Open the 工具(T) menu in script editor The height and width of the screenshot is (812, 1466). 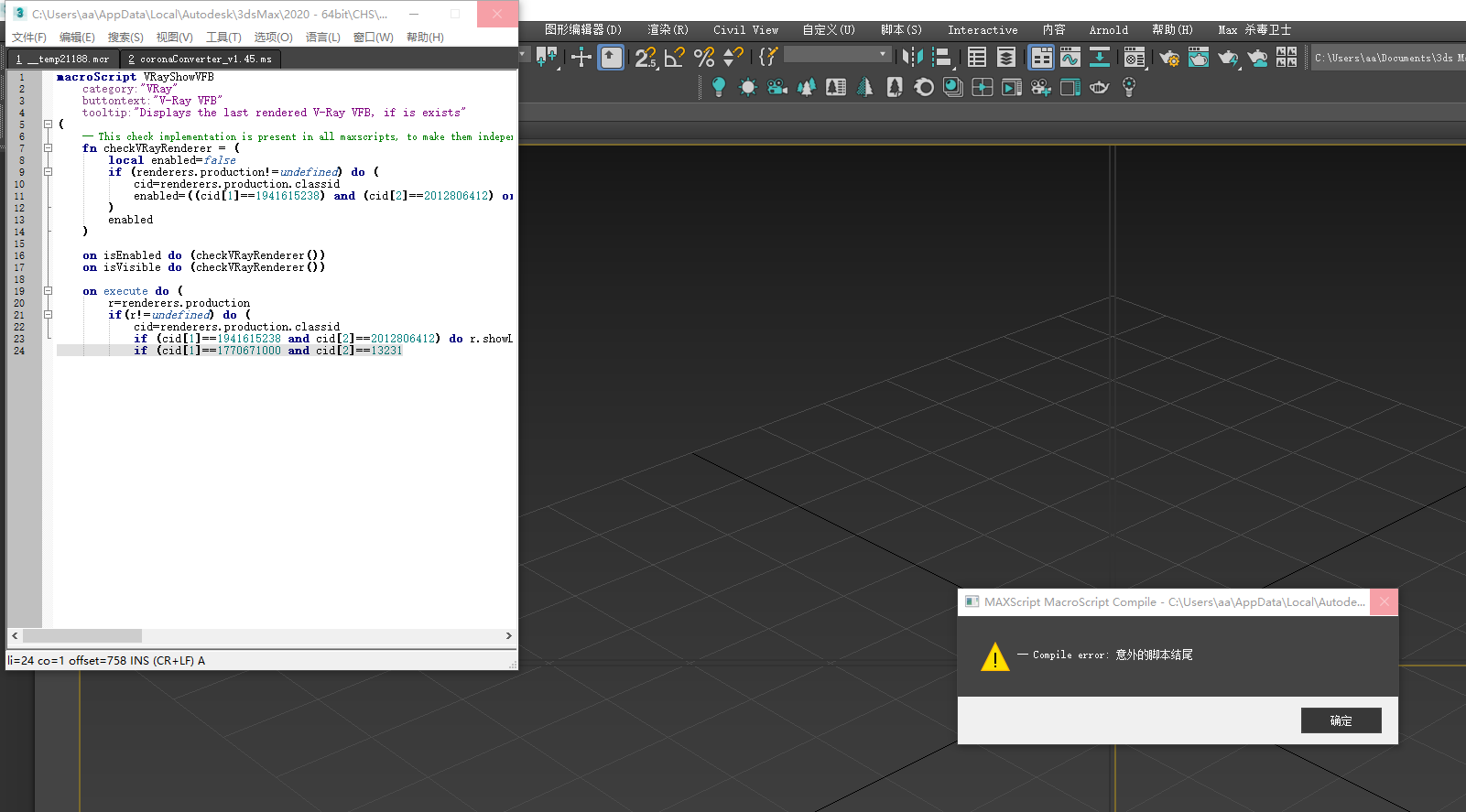coord(223,38)
